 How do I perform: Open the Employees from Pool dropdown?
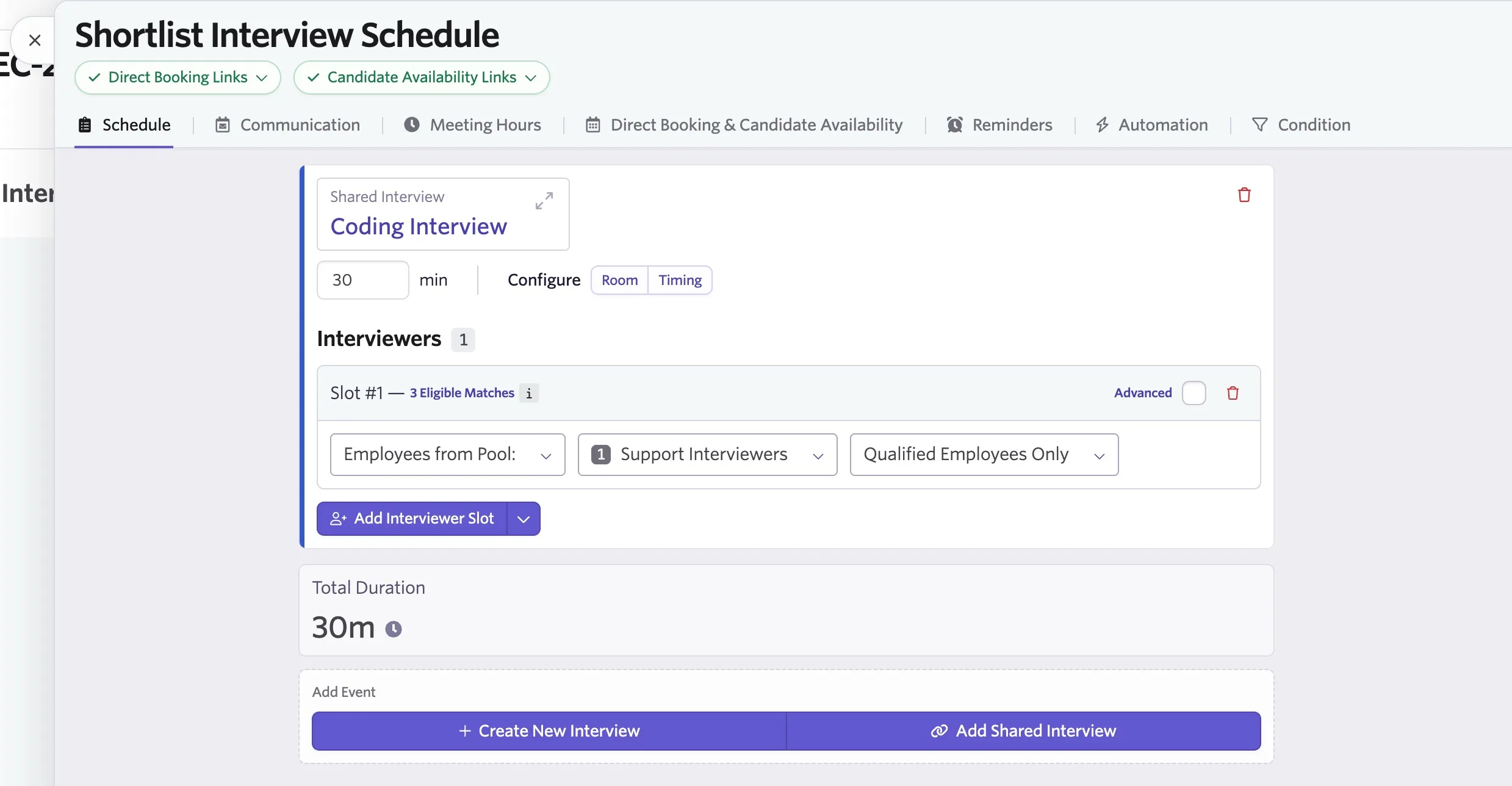[x=447, y=455]
